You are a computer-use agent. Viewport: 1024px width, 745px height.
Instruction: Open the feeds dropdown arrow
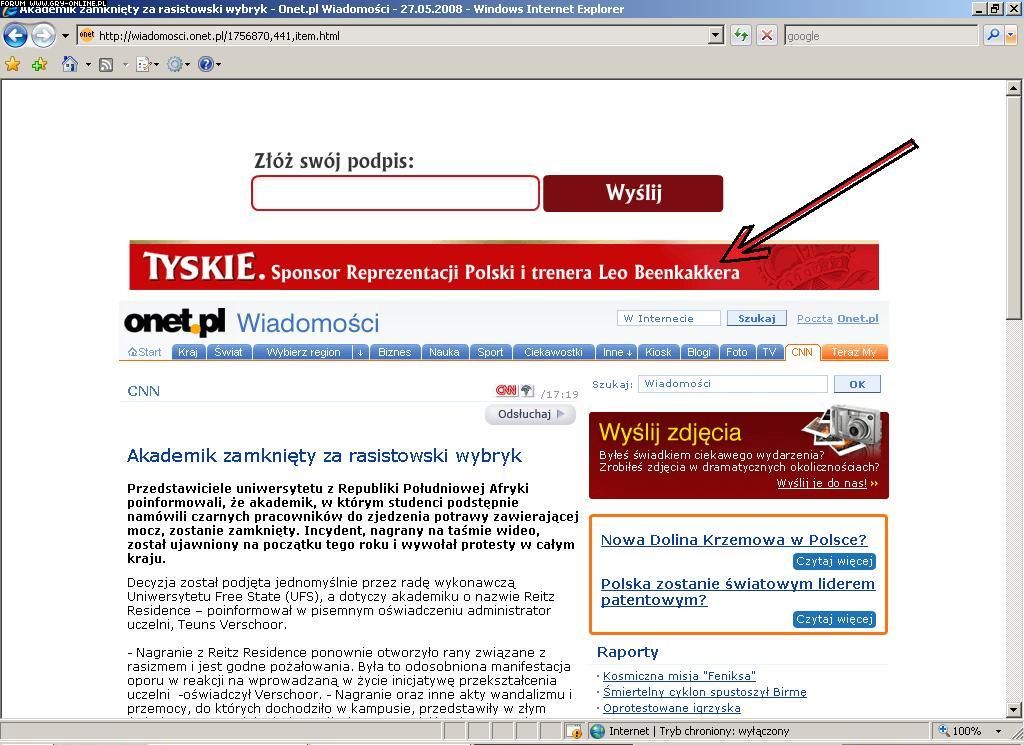125,65
